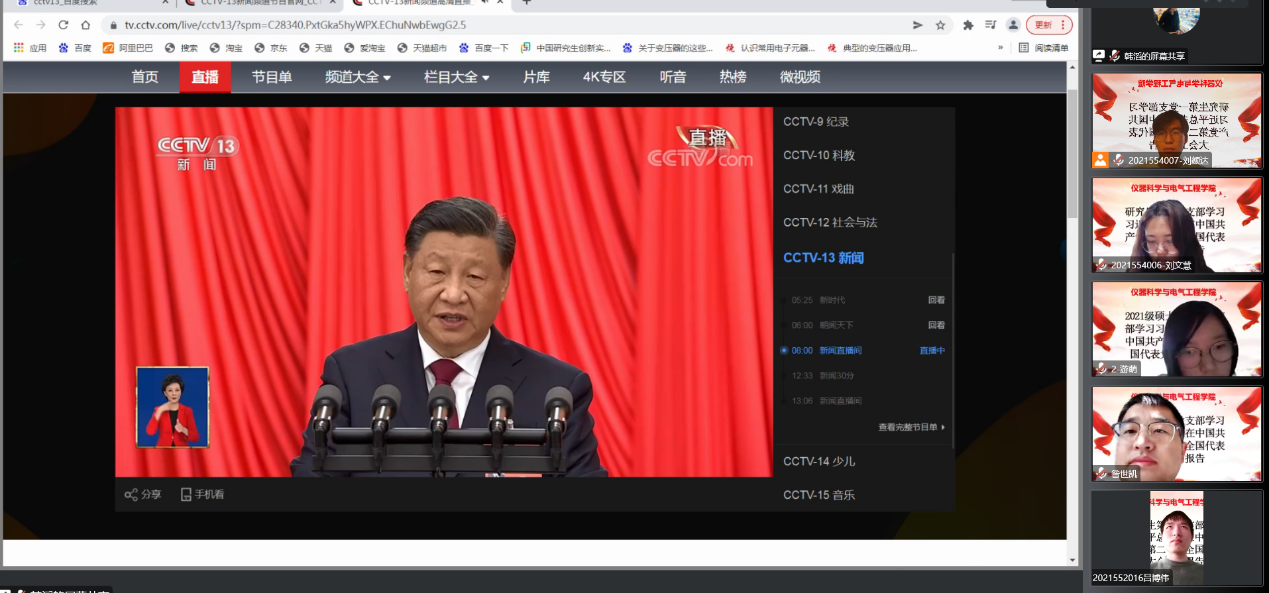Open the 应用 apps grid in bookmarks bar

click(19, 47)
